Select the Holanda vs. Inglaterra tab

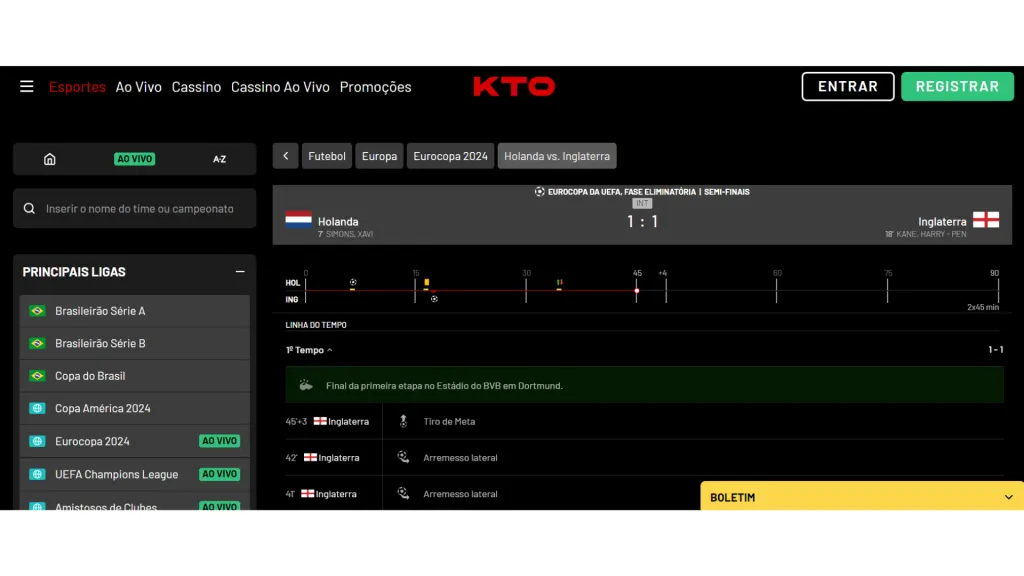click(x=557, y=155)
